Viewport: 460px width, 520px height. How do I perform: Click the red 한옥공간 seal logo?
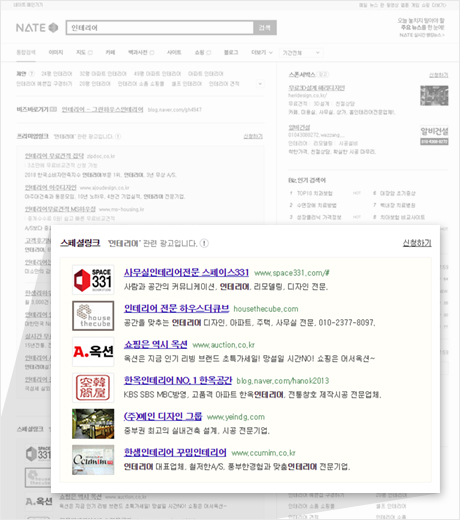pos(93,388)
